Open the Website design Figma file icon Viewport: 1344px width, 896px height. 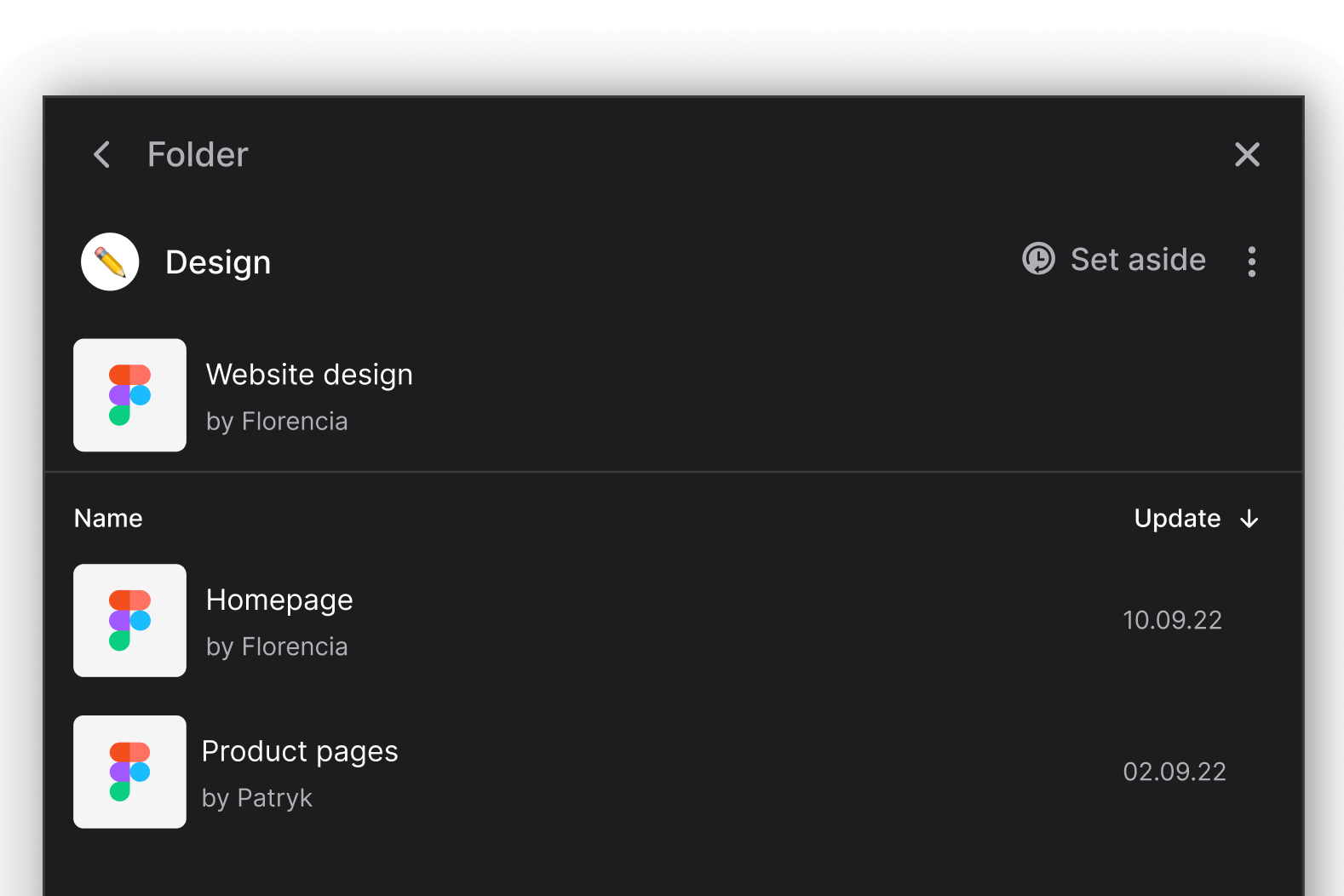point(129,395)
